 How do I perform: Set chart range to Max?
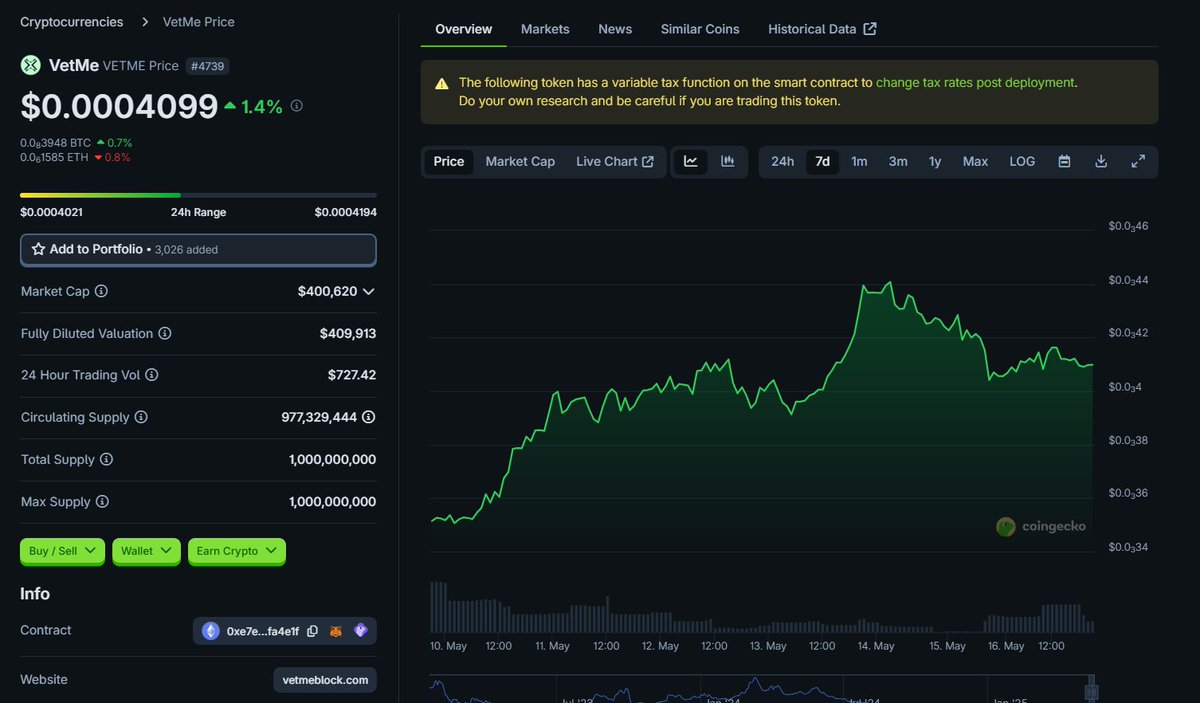pos(975,161)
